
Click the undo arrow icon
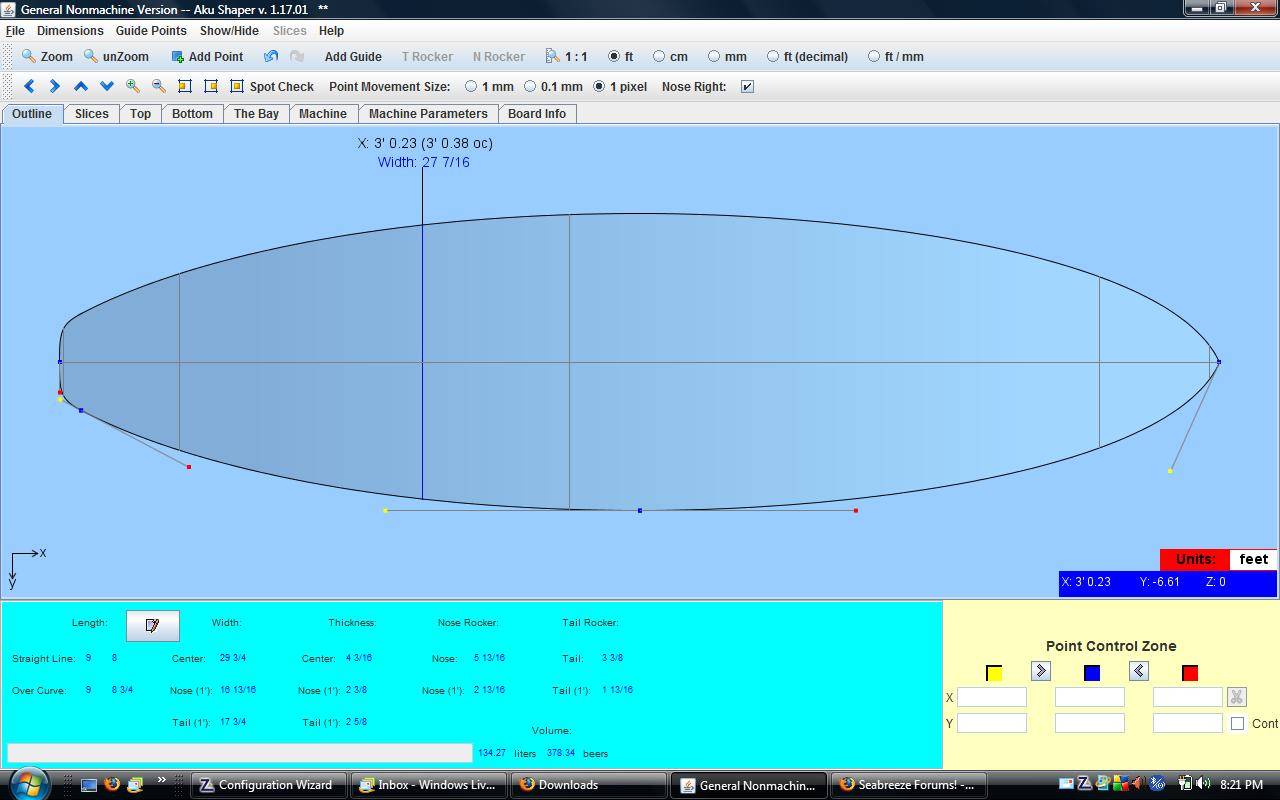(x=271, y=57)
